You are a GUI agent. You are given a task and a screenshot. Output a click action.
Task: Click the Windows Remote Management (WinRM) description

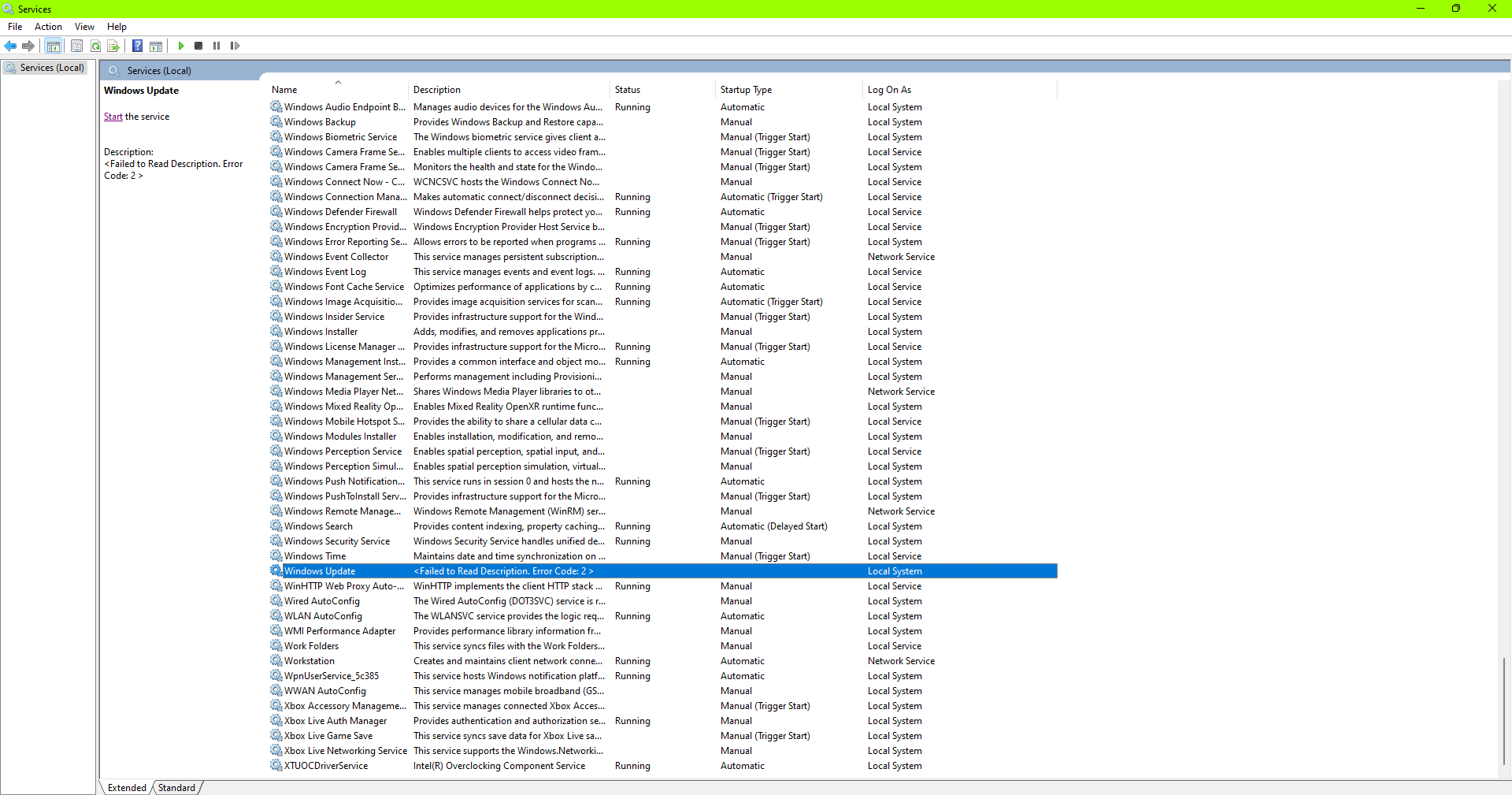click(510, 511)
